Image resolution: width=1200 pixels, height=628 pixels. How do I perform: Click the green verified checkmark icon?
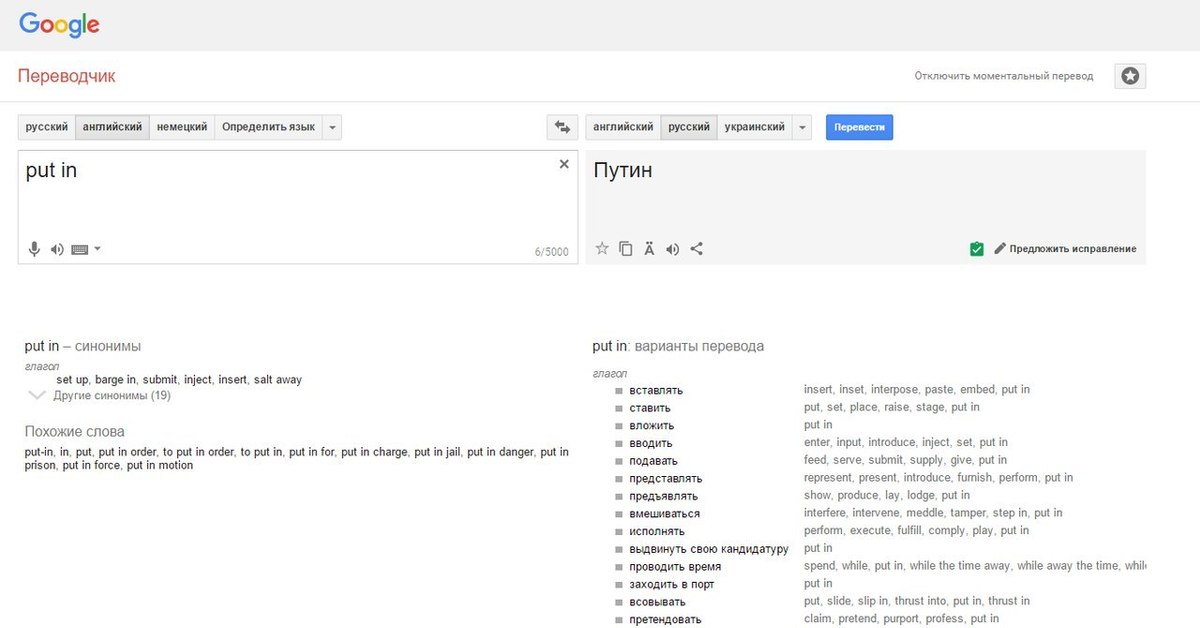tap(977, 249)
